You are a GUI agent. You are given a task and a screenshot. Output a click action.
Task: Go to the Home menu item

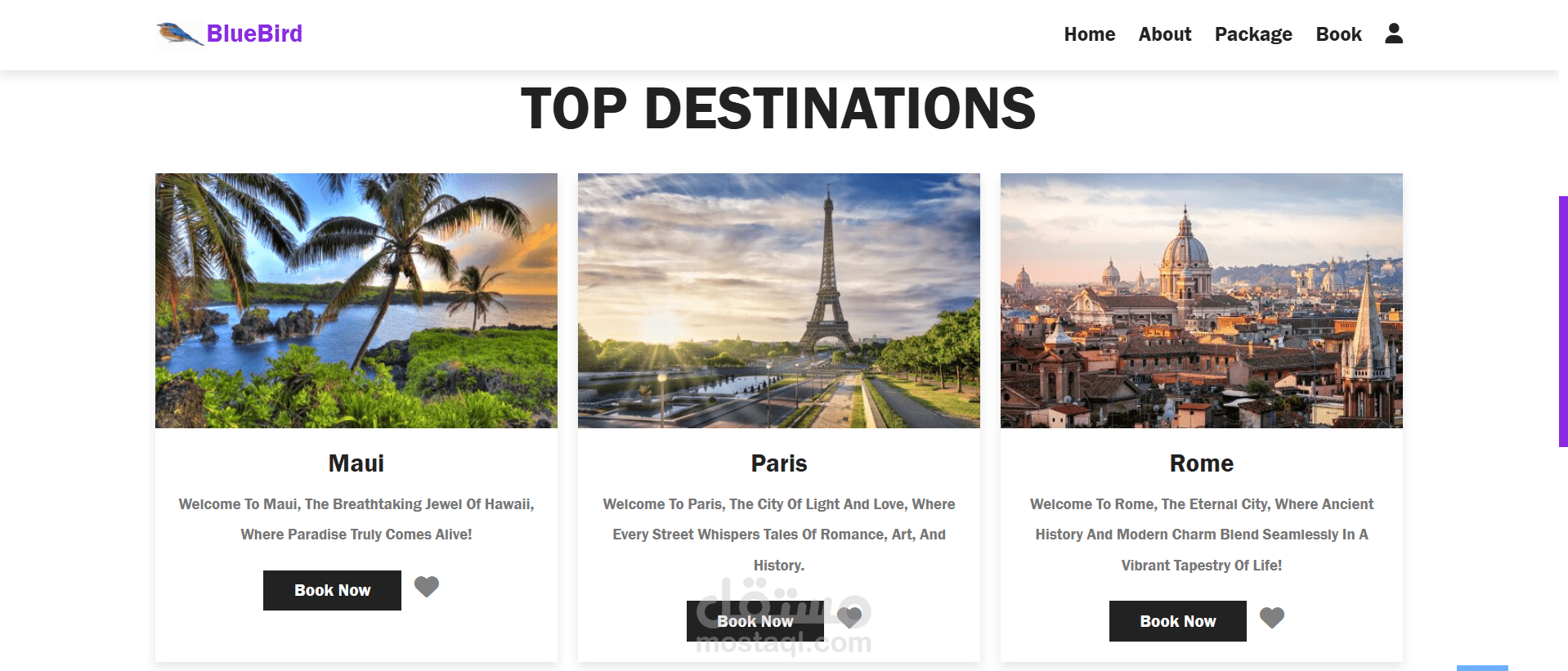click(1089, 34)
